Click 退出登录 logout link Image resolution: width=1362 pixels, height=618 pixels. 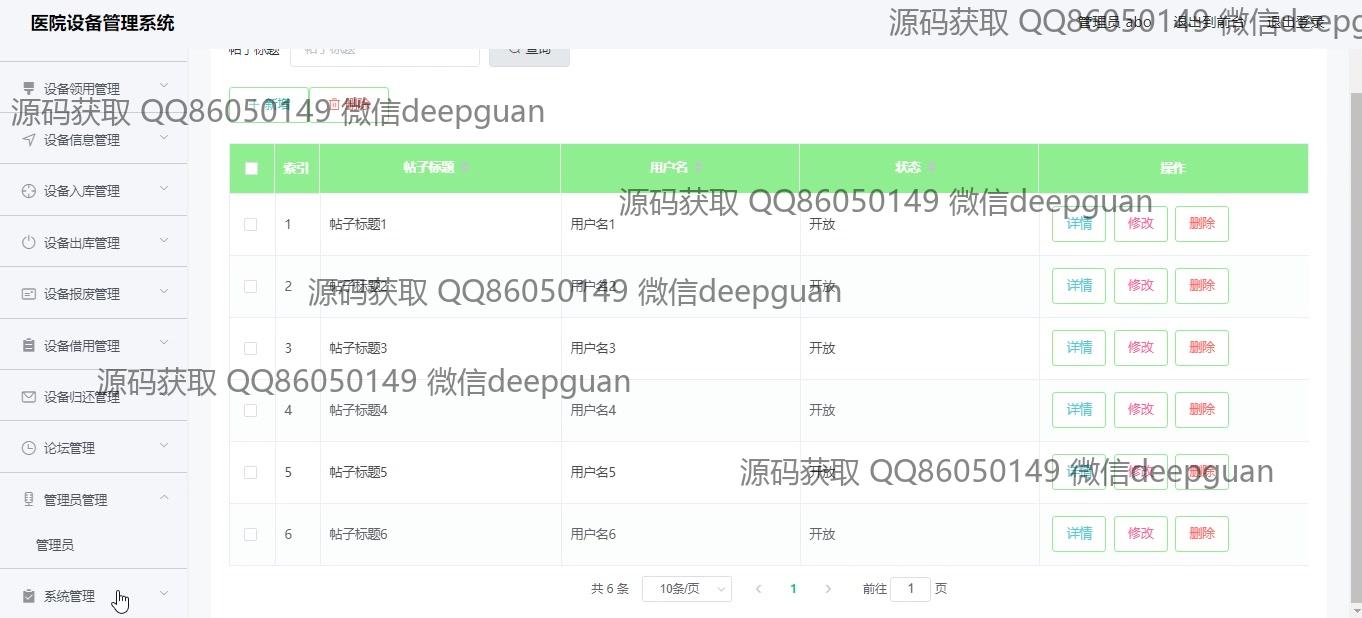1295,22
